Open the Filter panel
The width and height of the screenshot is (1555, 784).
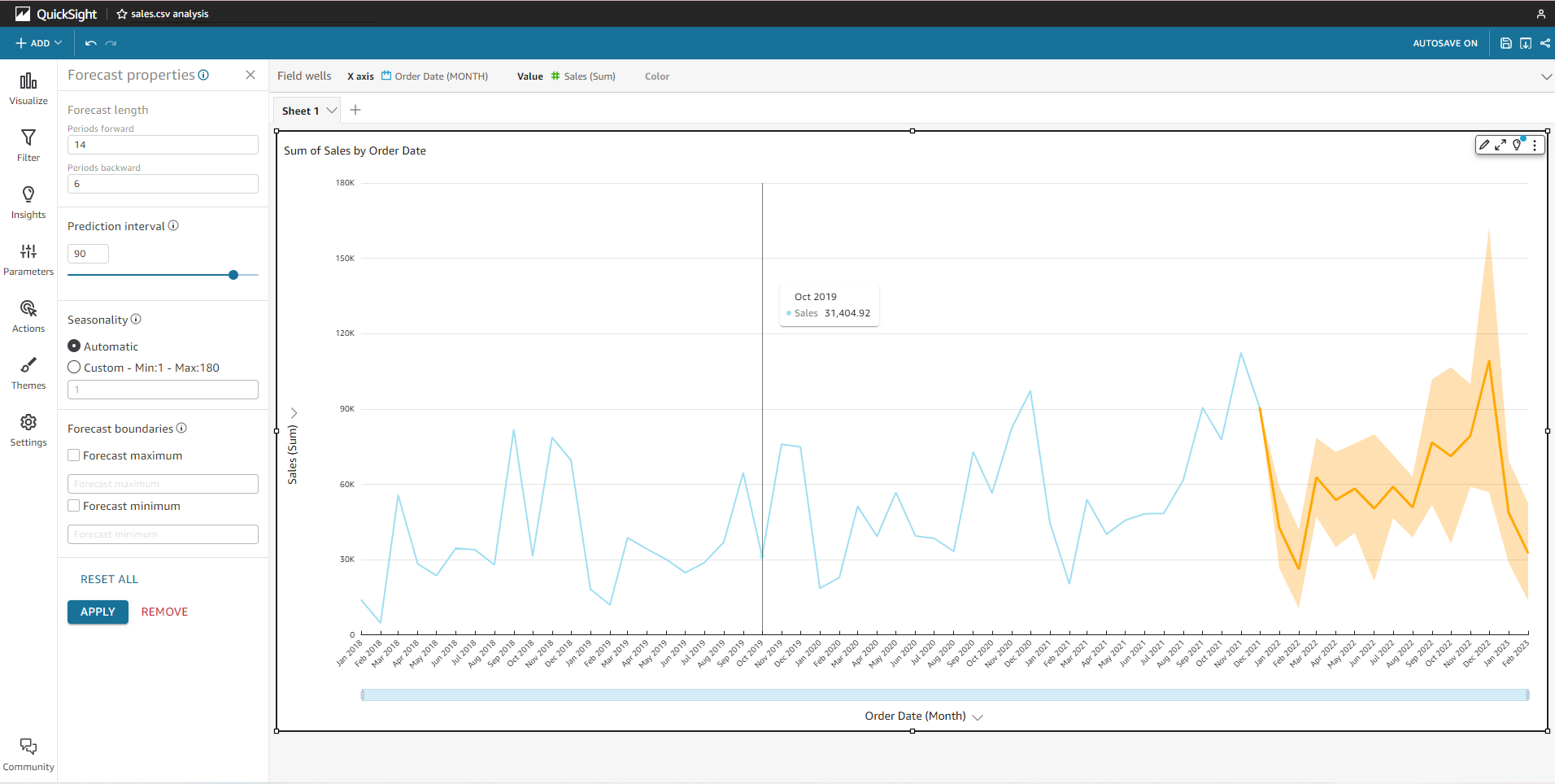point(28,146)
